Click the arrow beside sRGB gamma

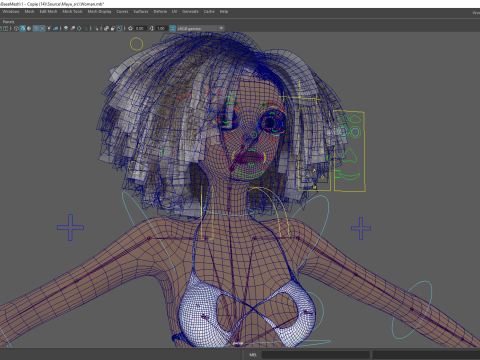221,29
